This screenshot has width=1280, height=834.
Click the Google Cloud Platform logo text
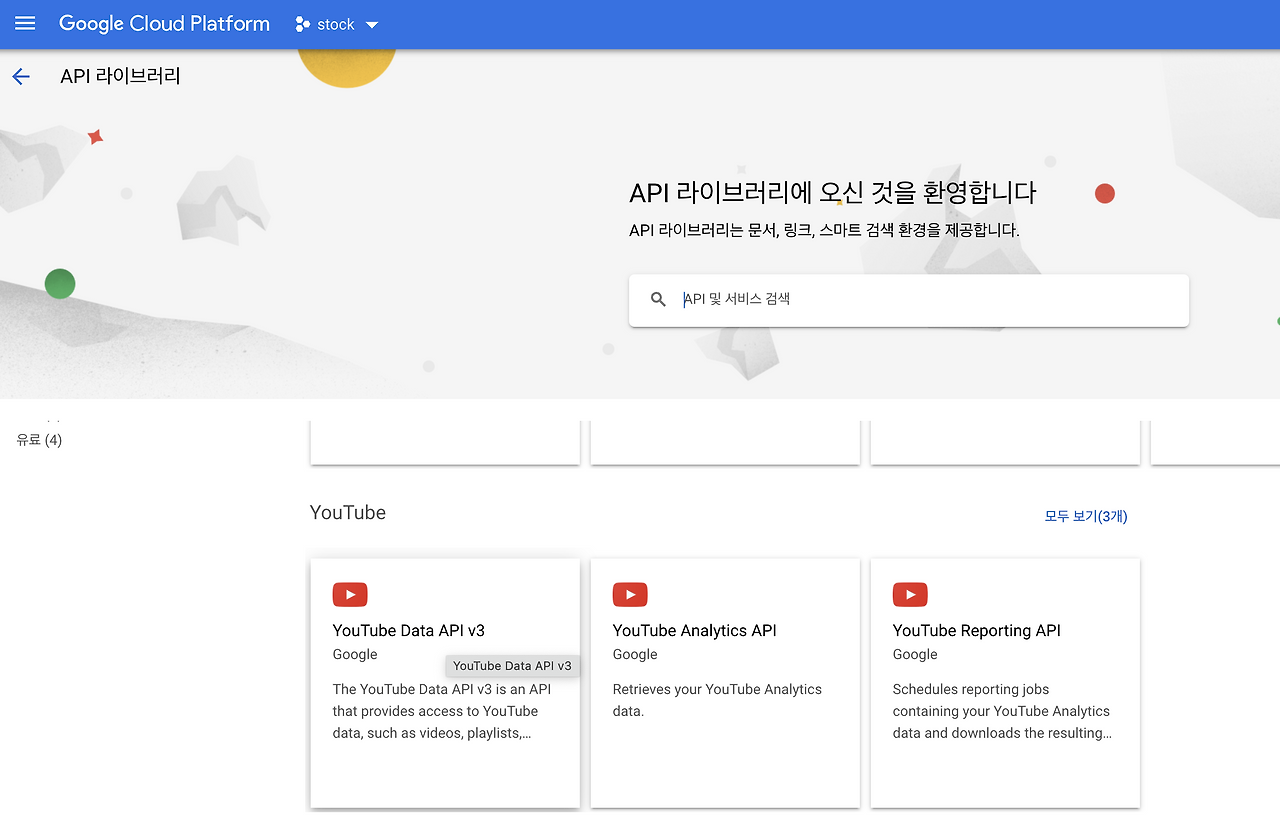(164, 24)
